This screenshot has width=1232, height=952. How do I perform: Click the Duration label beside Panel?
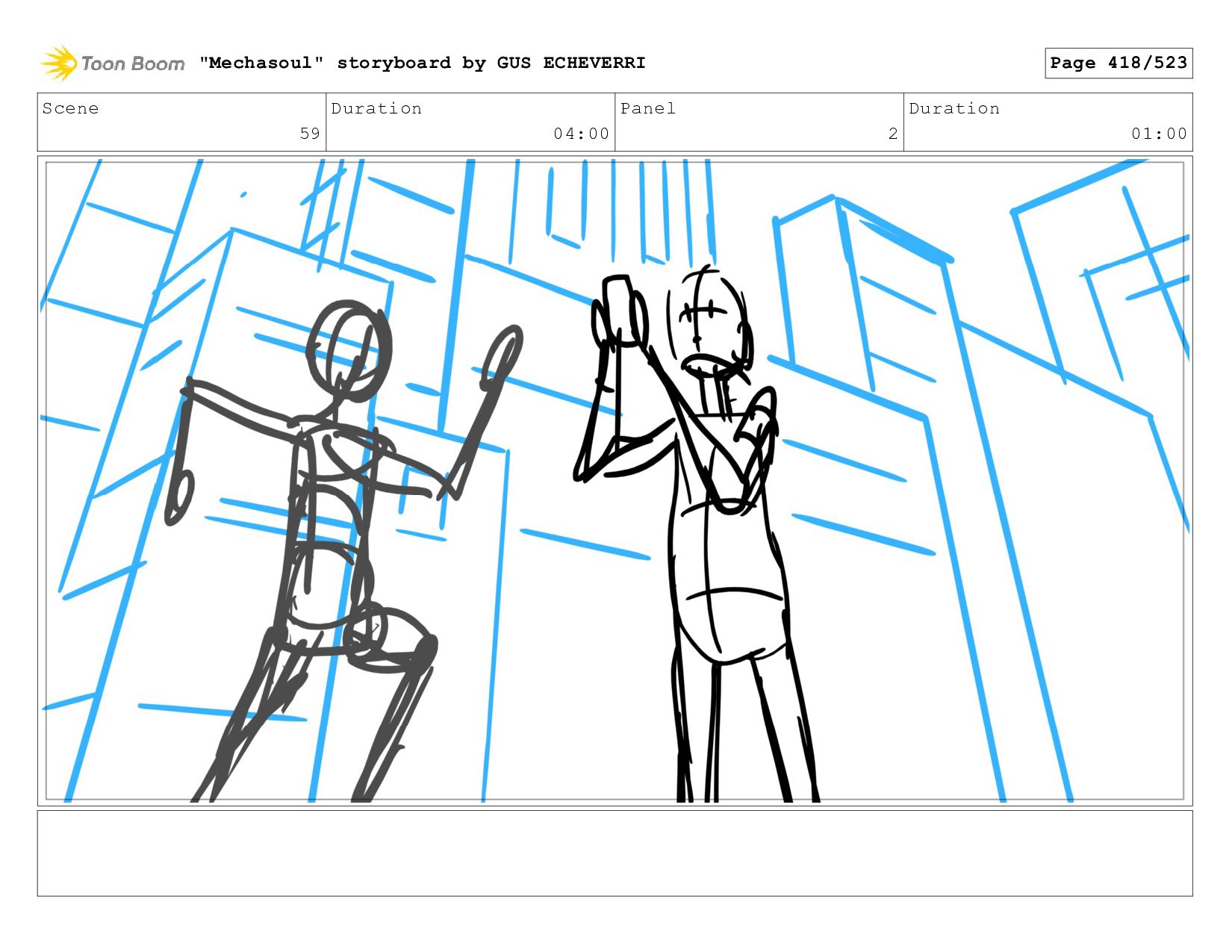(954, 108)
